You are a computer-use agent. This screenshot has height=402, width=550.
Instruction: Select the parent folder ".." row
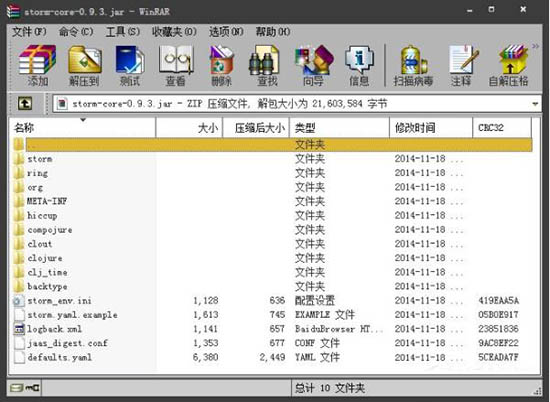pyautogui.click(x=273, y=145)
